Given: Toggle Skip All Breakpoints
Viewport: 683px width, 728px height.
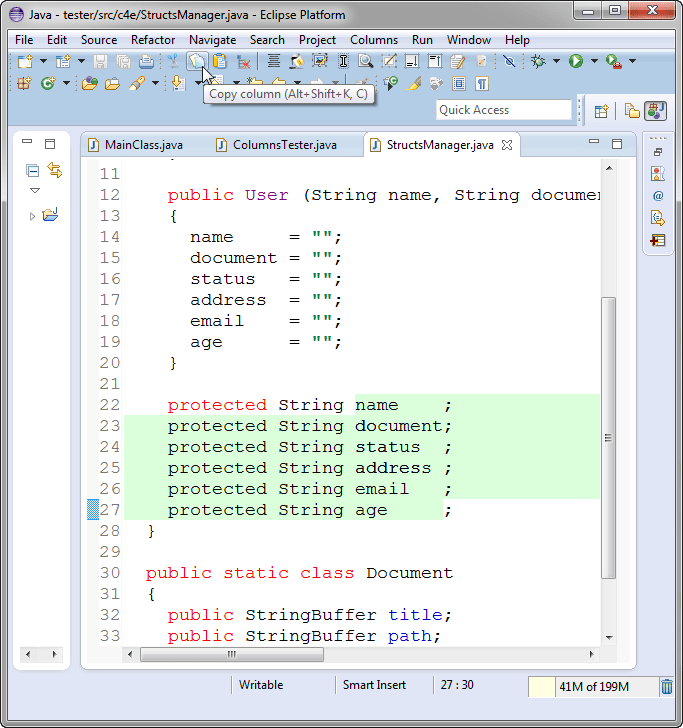Looking at the screenshot, I should coord(509,61).
